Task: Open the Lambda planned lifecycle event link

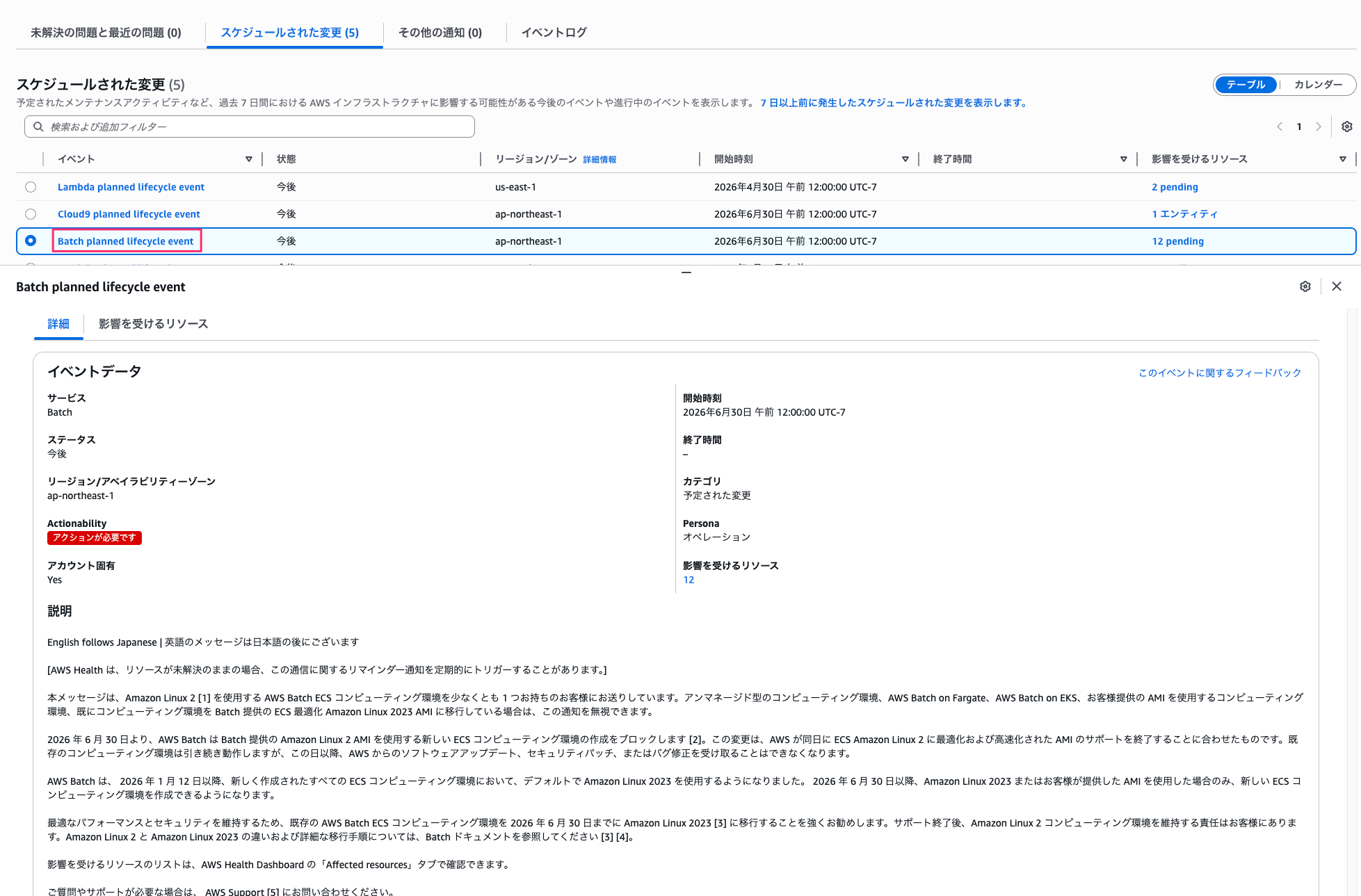Action: click(131, 186)
